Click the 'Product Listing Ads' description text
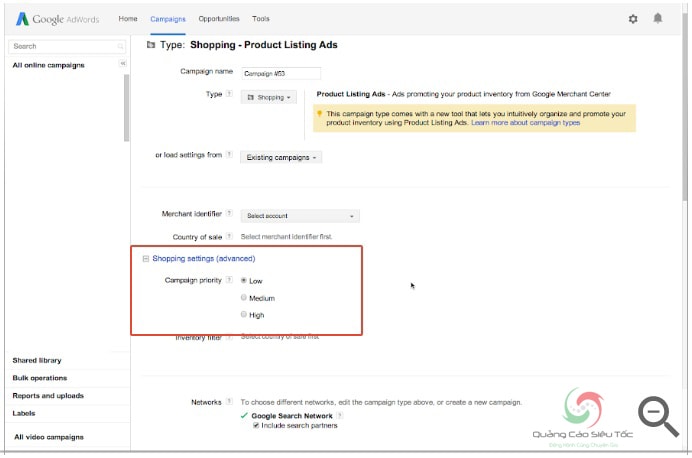The height and width of the screenshot is (458, 692). (x=463, y=94)
